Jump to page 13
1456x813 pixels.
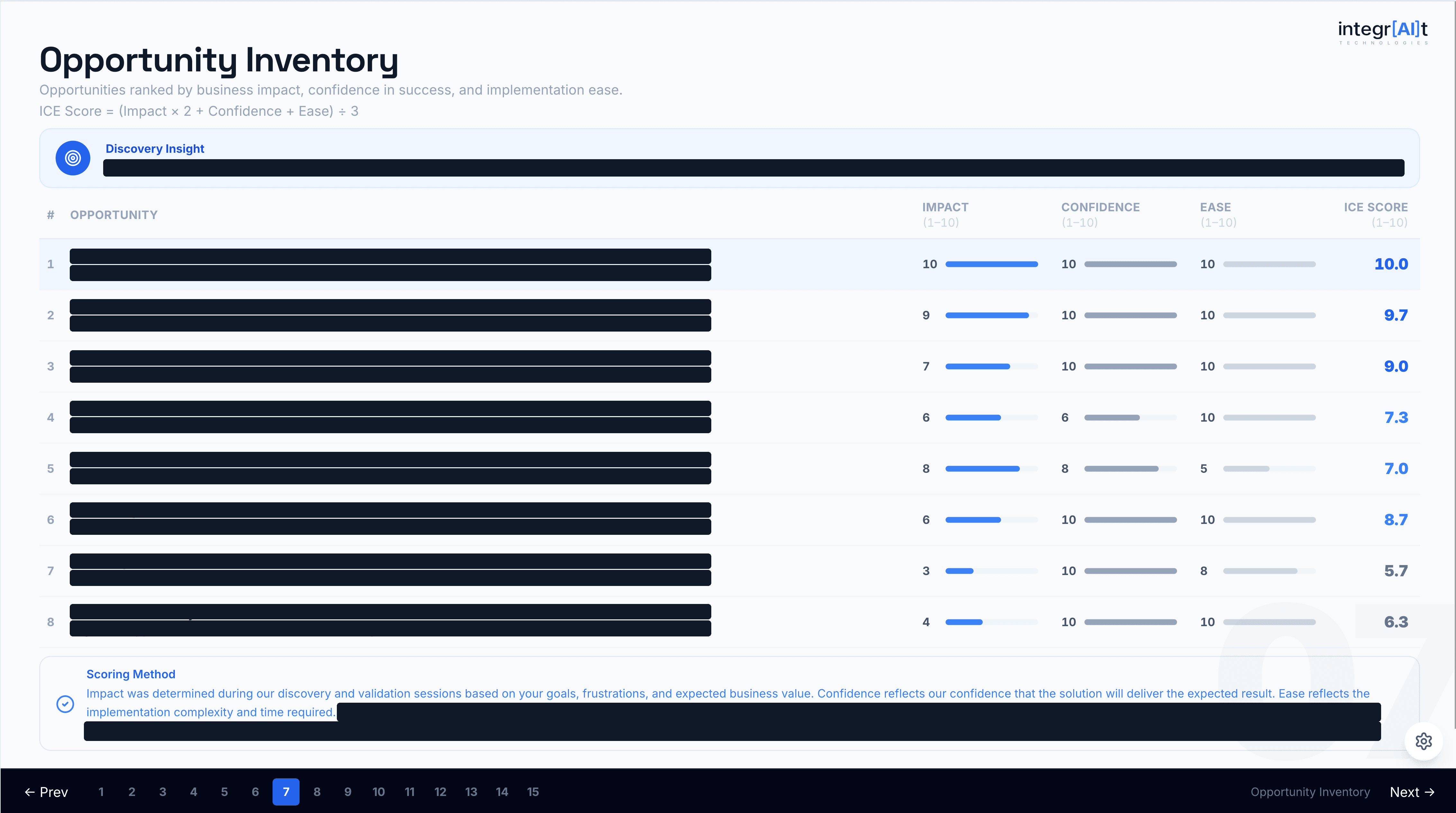[x=472, y=791]
